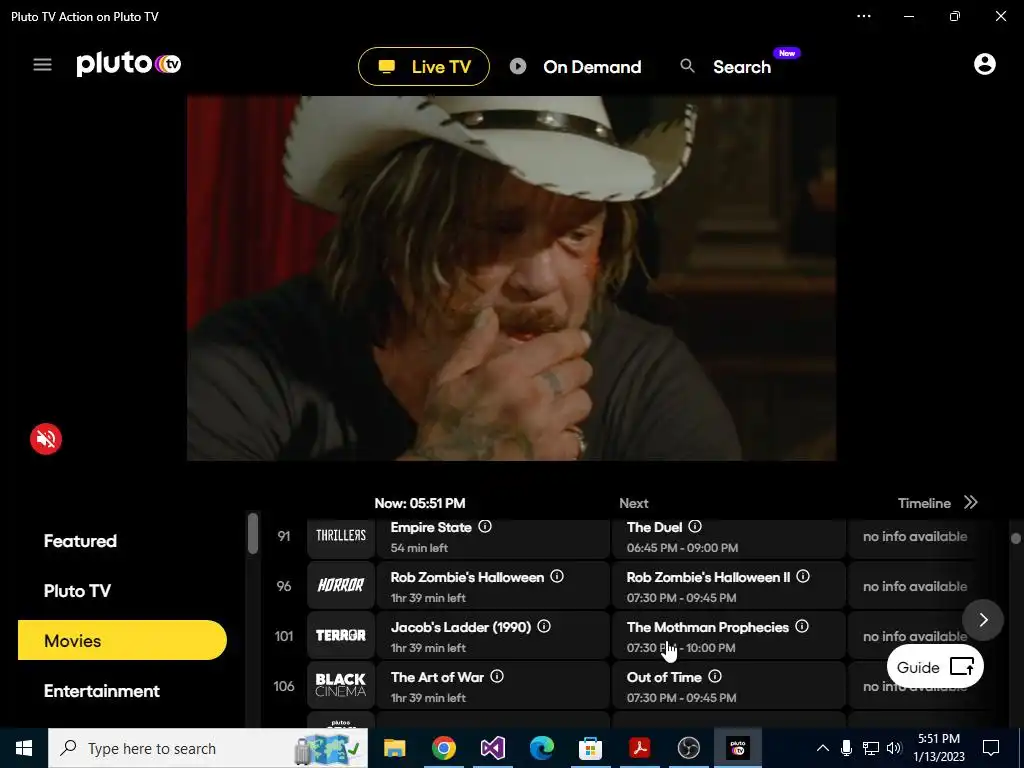Viewport: 1024px width, 768px height.
Task: Open the Black Cinema channel logo
Action: 341,685
